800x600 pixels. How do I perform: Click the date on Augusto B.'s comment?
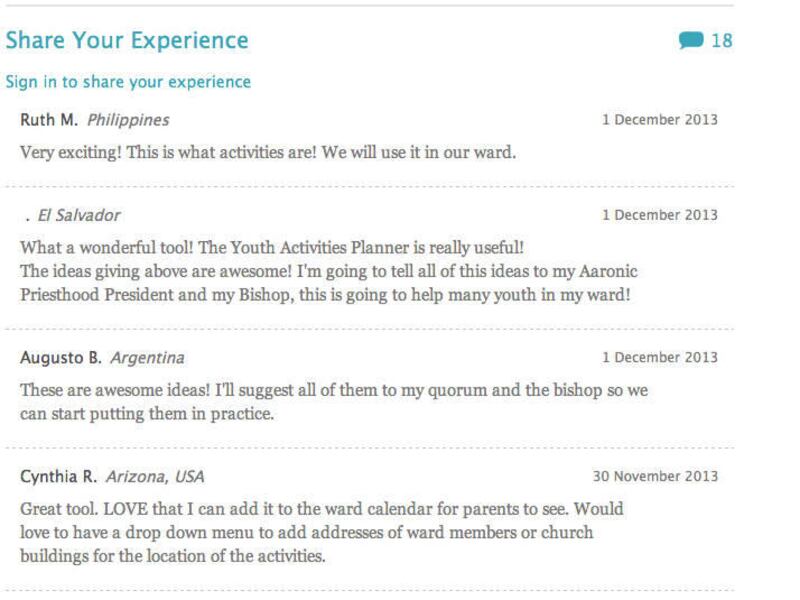(x=659, y=358)
